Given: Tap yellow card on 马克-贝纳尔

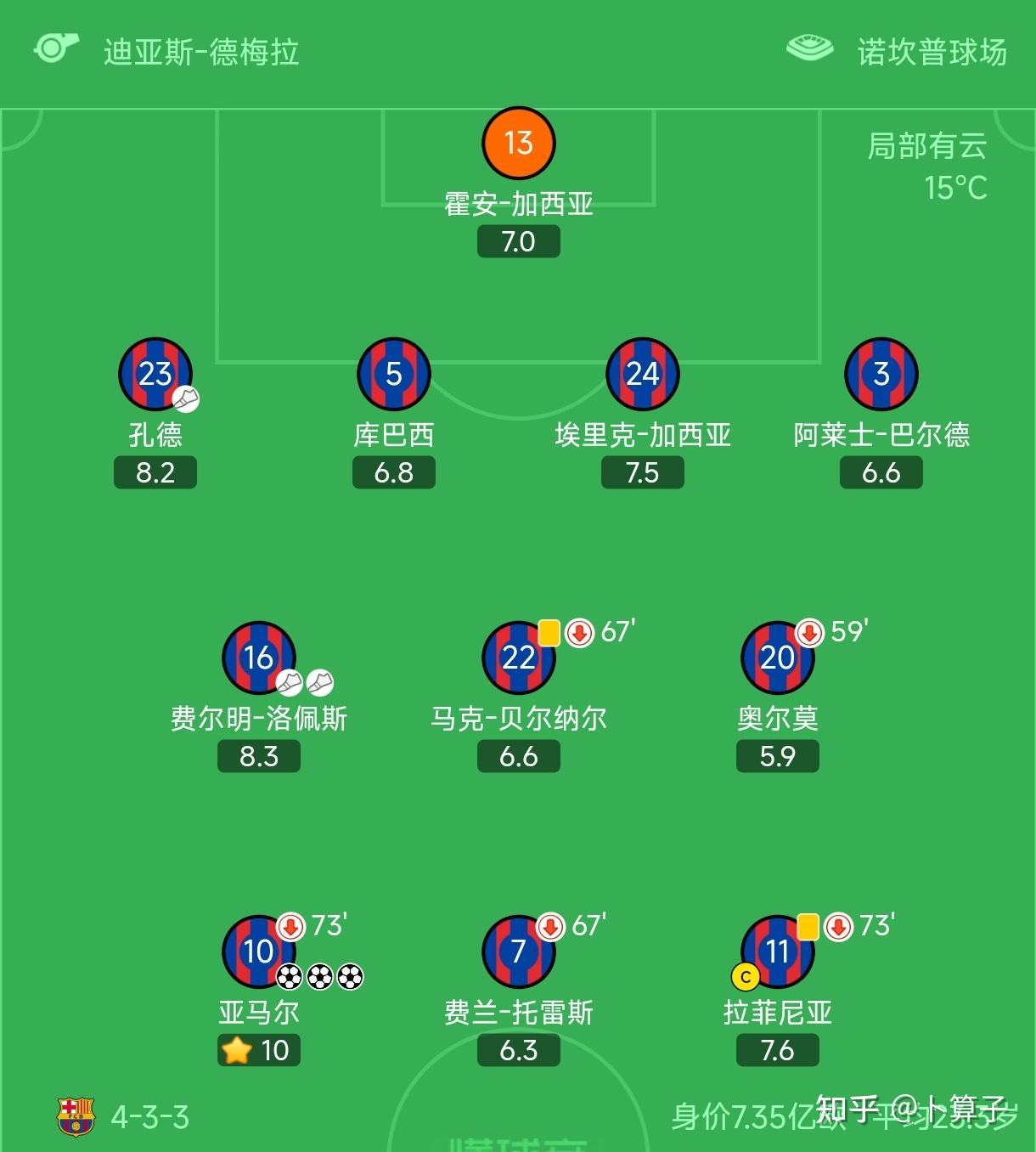Looking at the screenshot, I should pos(549,632).
